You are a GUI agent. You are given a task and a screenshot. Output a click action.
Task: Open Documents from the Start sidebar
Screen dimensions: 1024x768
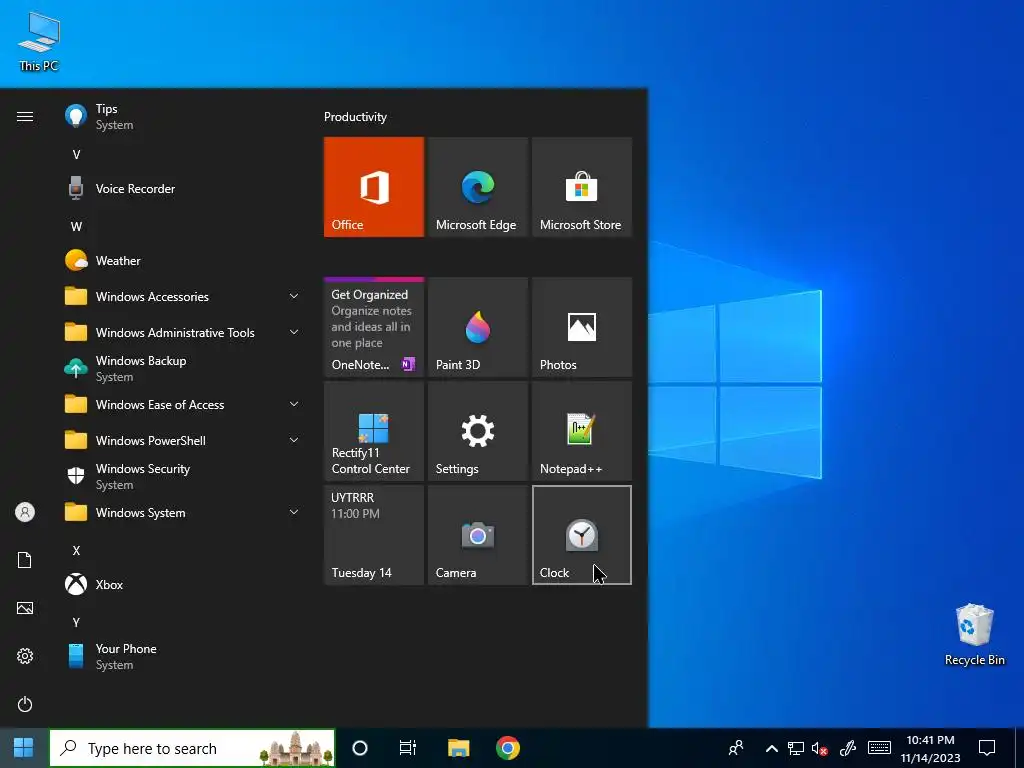click(x=25, y=560)
